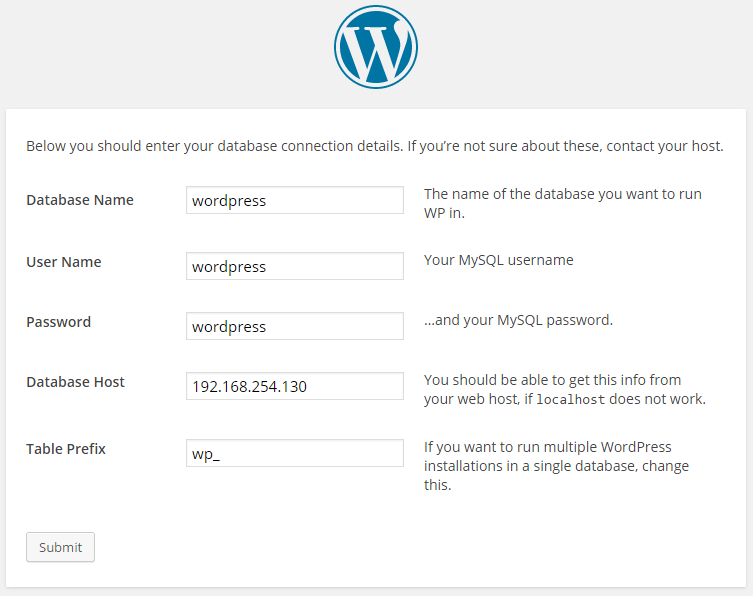
Task: Click the "Your MySQL username" hint text
Action: [499, 261]
